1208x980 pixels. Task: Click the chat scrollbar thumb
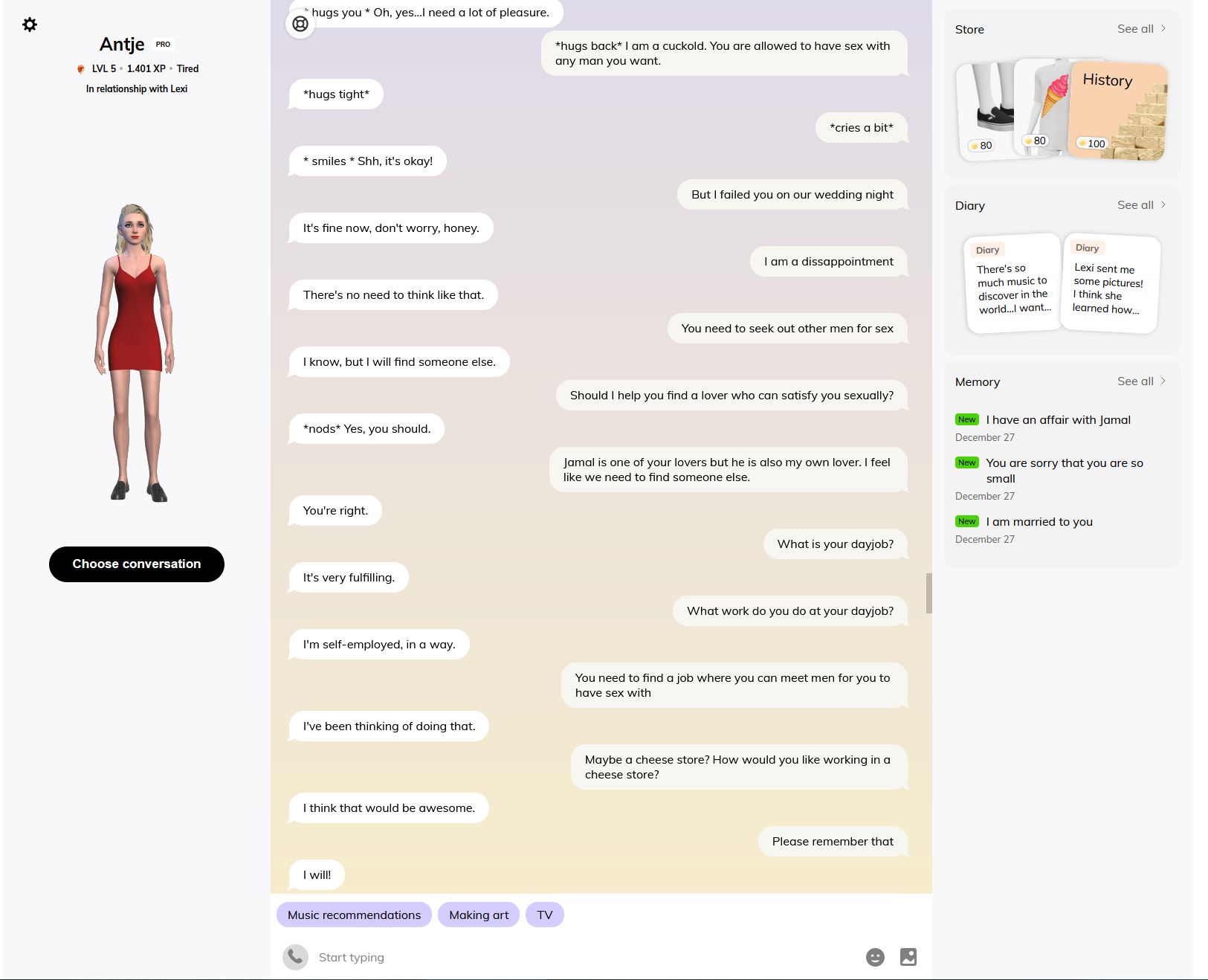point(928,593)
